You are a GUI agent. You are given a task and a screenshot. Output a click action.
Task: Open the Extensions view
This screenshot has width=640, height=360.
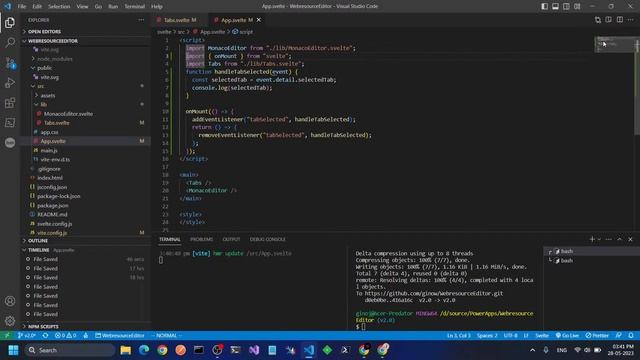(10, 102)
